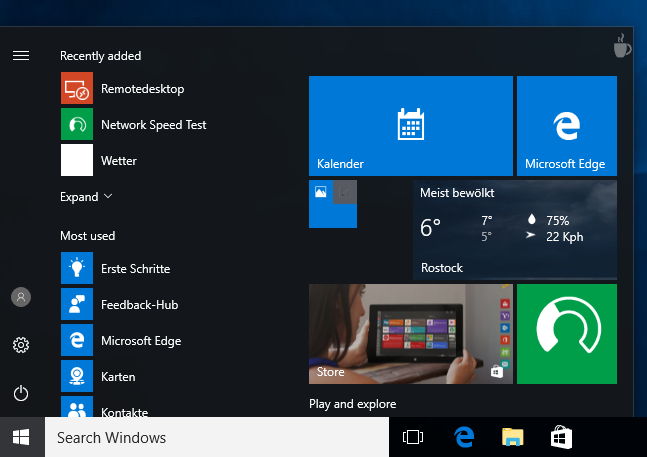This screenshot has height=457, width=647.
Task: Open the hamburger menu in Start
Action: (21, 55)
